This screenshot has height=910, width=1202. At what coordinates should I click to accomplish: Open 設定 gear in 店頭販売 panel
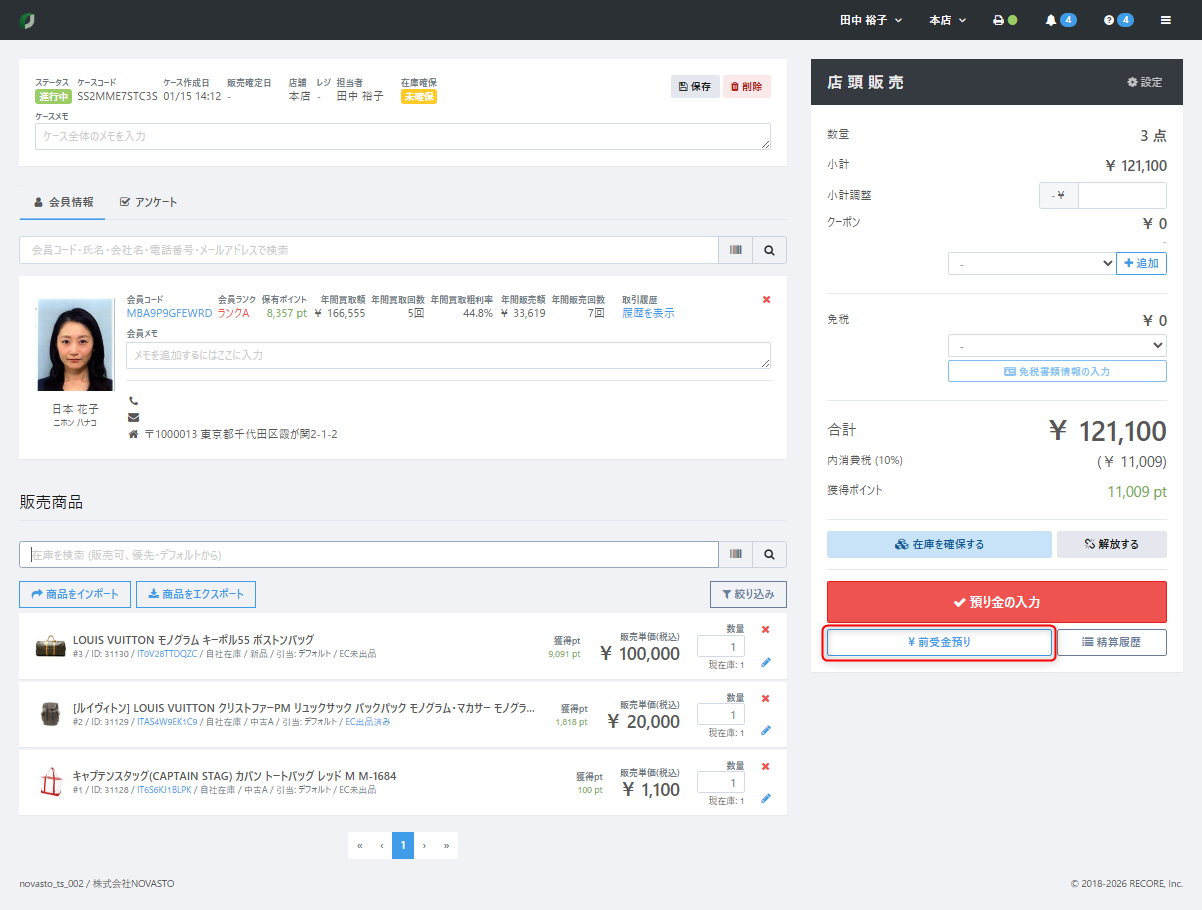pyautogui.click(x=1145, y=82)
